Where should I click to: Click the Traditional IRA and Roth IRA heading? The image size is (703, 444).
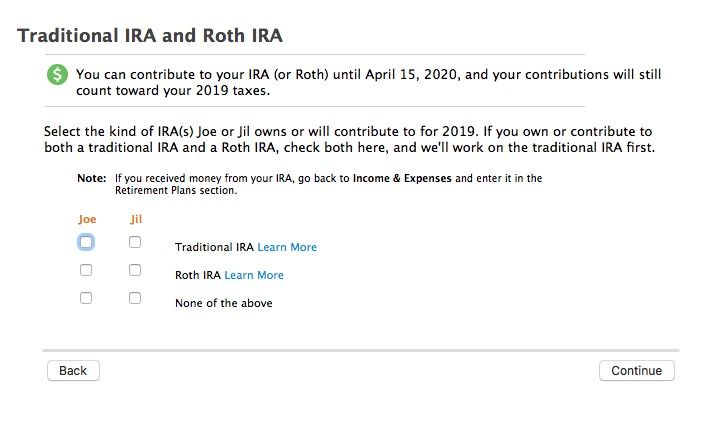pyautogui.click(x=150, y=35)
